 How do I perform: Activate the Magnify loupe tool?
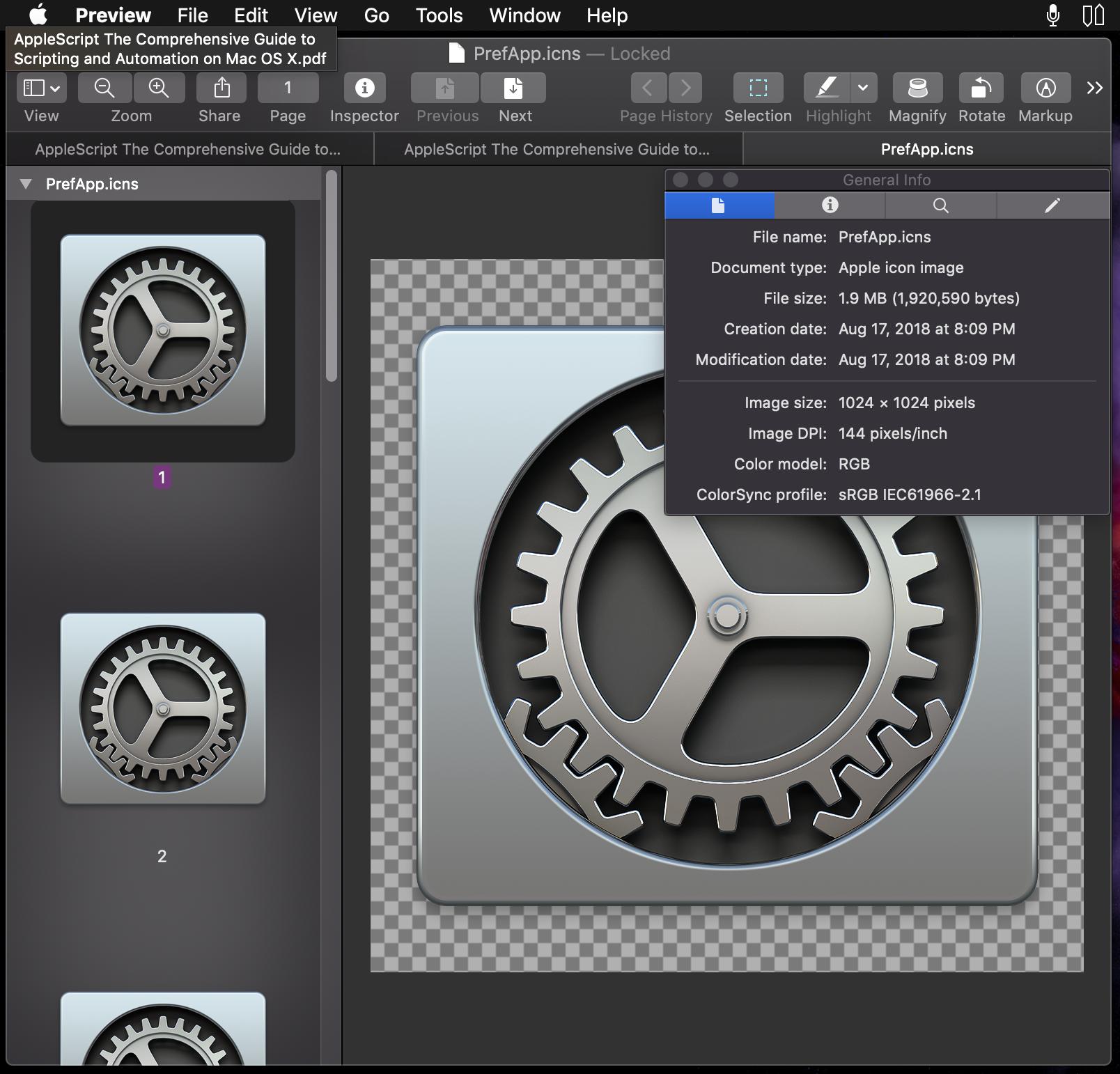[917, 88]
